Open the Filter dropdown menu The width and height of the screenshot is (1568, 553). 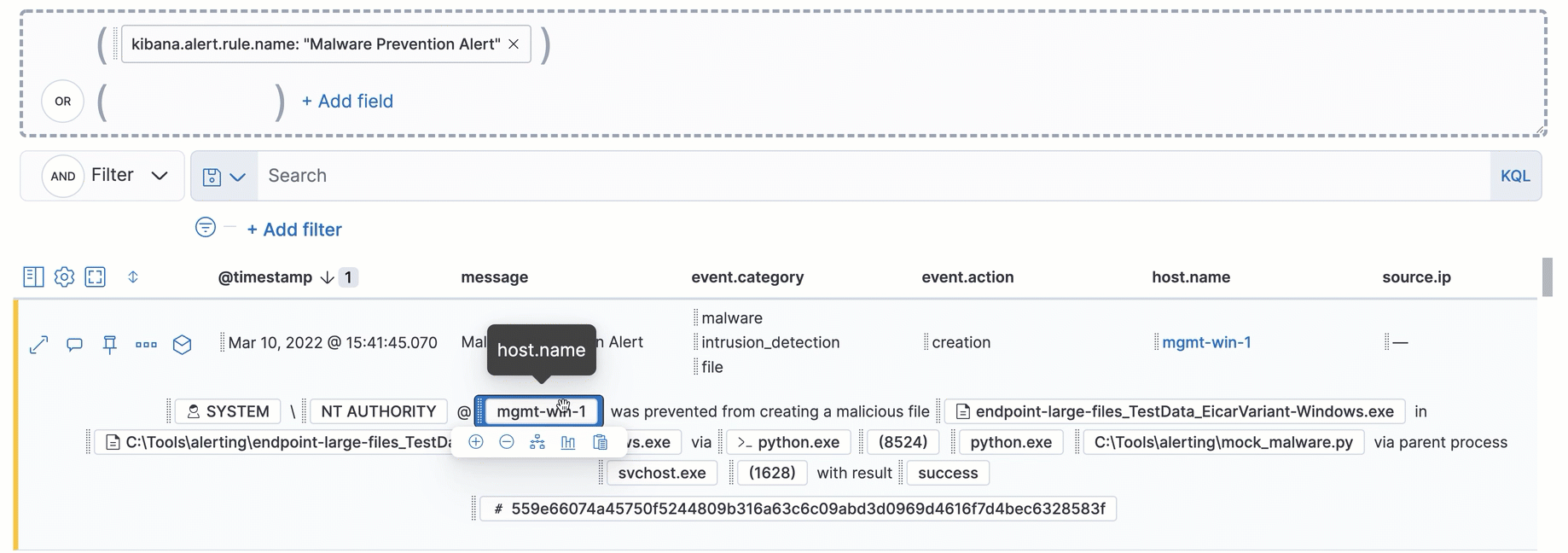[130, 176]
